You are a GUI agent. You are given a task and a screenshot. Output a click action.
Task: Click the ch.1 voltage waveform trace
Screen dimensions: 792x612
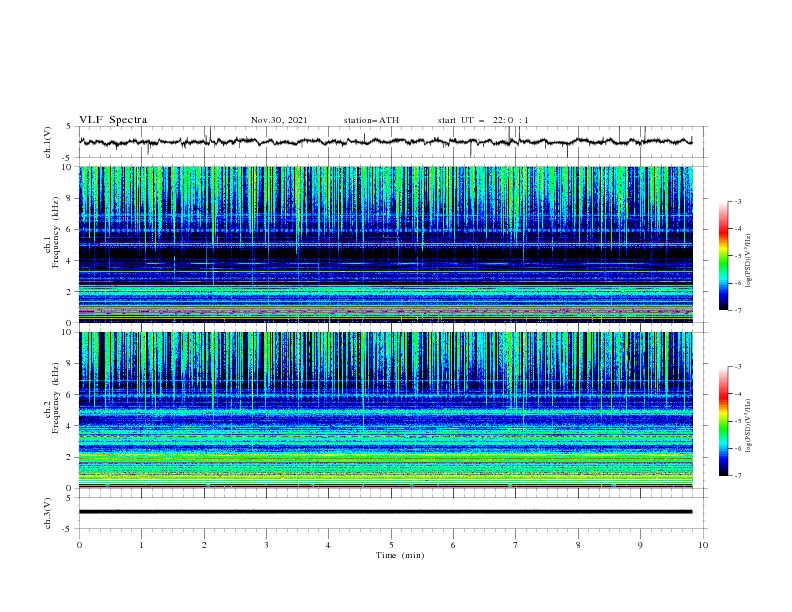pos(386,142)
